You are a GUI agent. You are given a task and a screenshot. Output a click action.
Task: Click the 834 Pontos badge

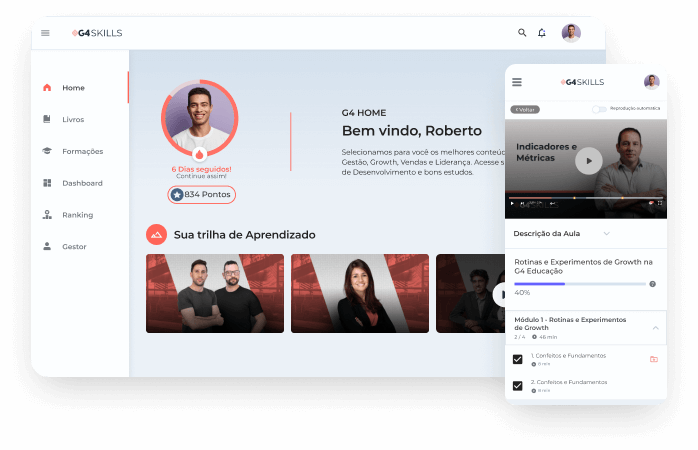[x=202, y=194]
